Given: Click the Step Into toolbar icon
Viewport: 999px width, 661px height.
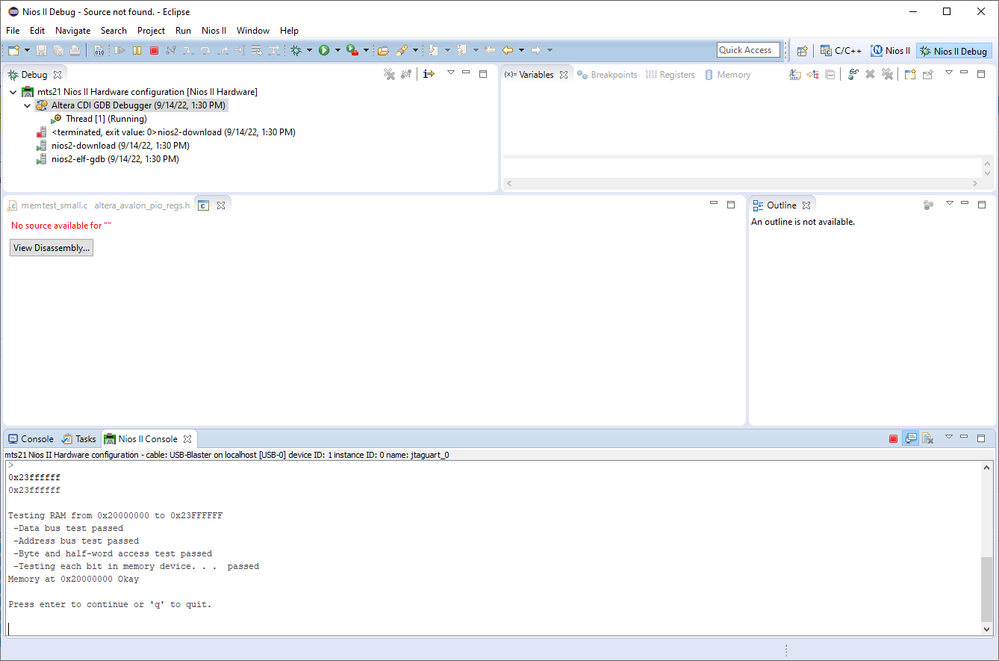Looking at the screenshot, I should click(188, 50).
